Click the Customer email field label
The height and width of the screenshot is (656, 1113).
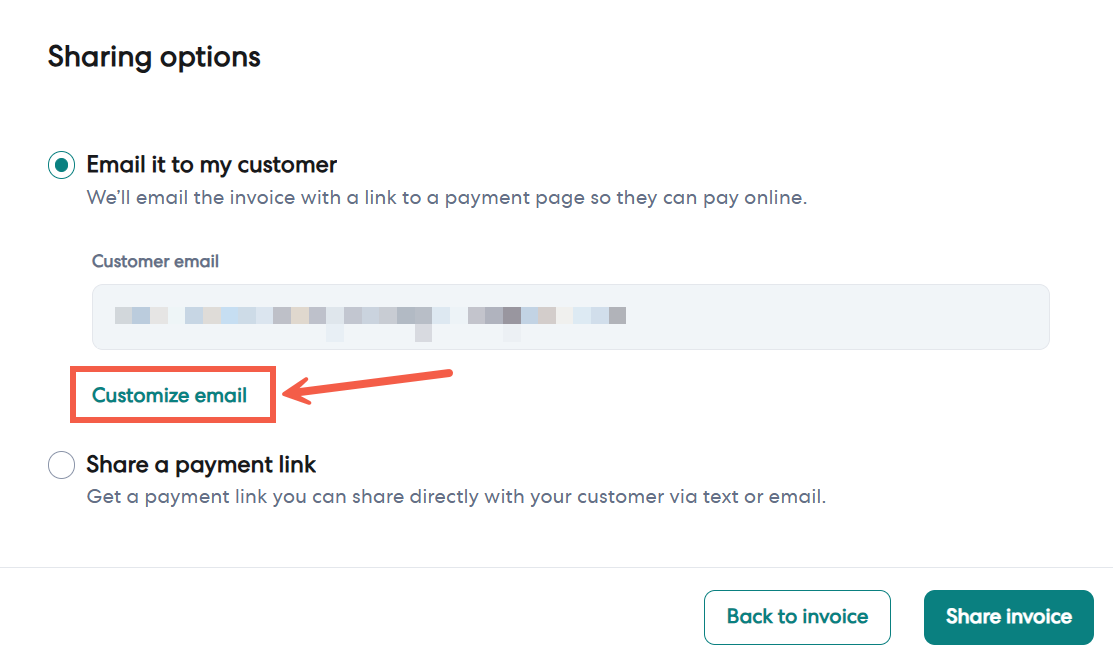click(x=155, y=261)
